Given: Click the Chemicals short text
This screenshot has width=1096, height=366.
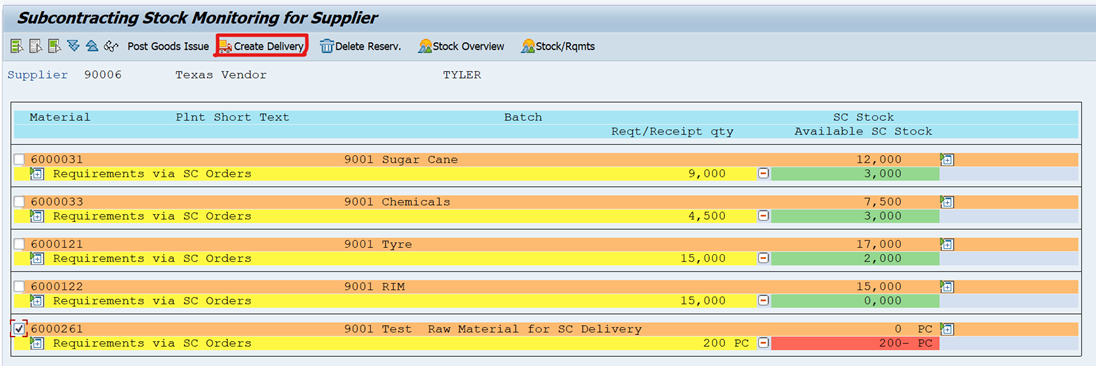Looking at the screenshot, I should (416, 202).
